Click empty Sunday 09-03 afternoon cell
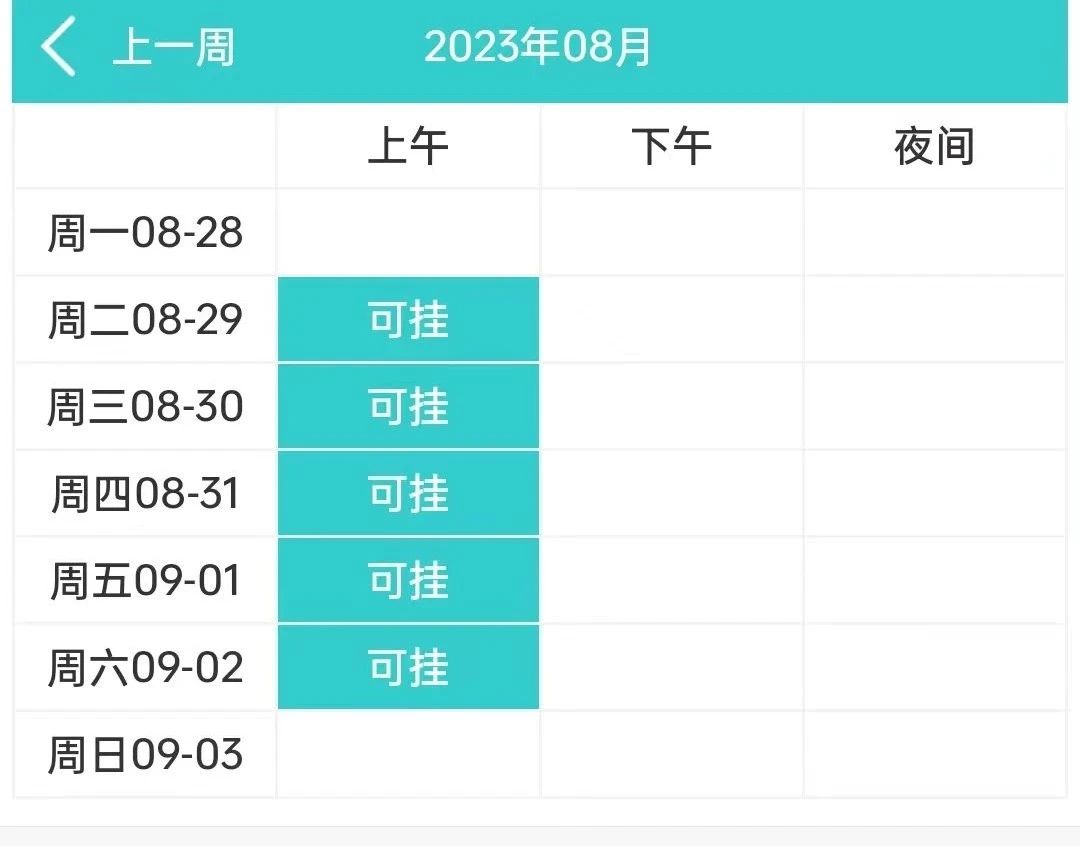This screenshot has height=846, width=1080. pos(672,754)
